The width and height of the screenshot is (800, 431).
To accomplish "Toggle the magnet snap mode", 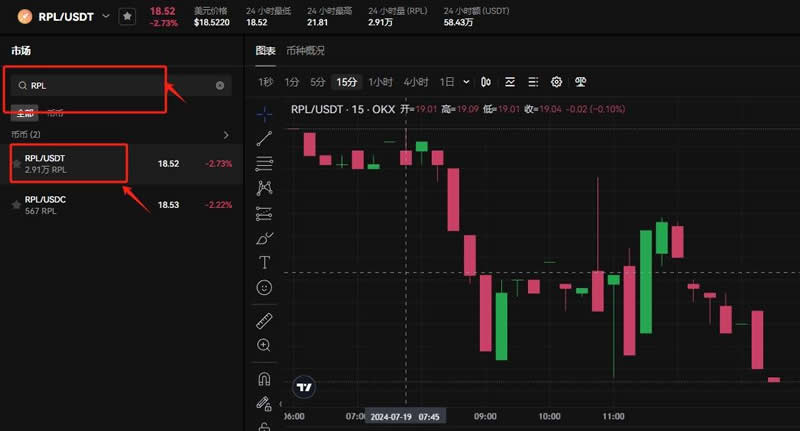I will point(264,379).
